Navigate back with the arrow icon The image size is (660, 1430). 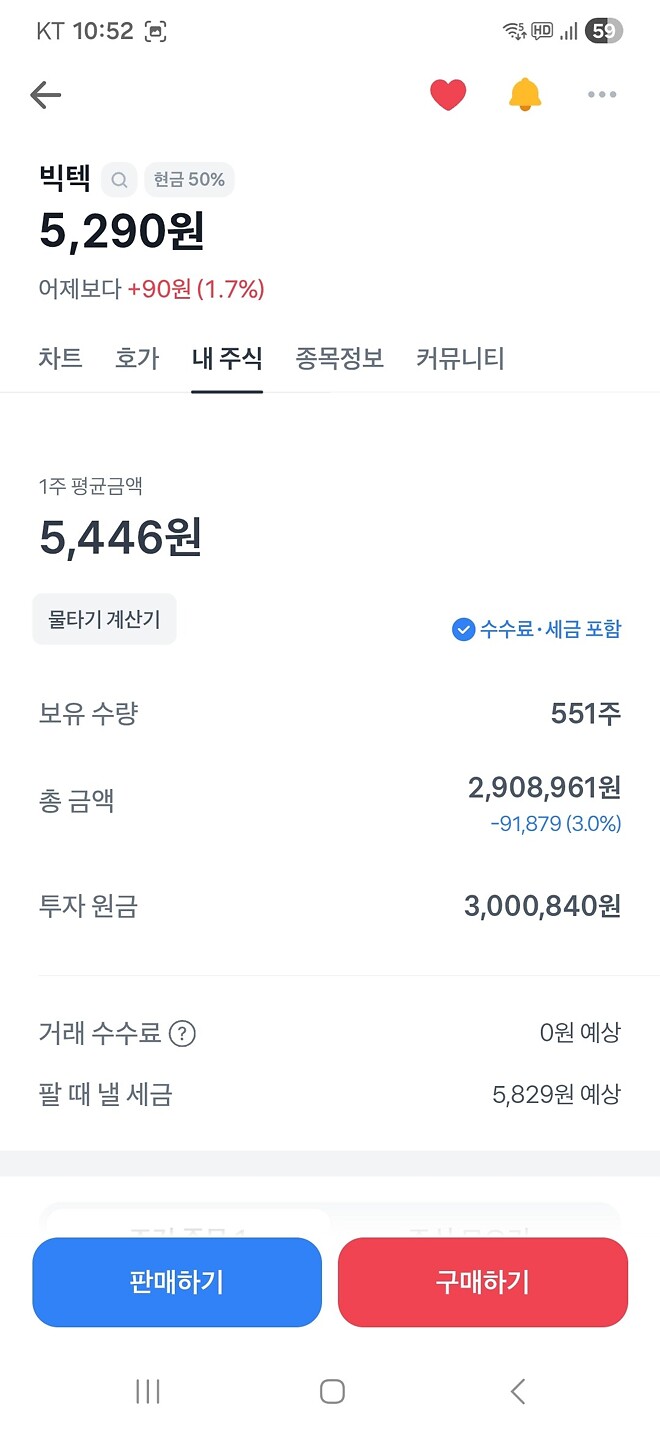44,94
